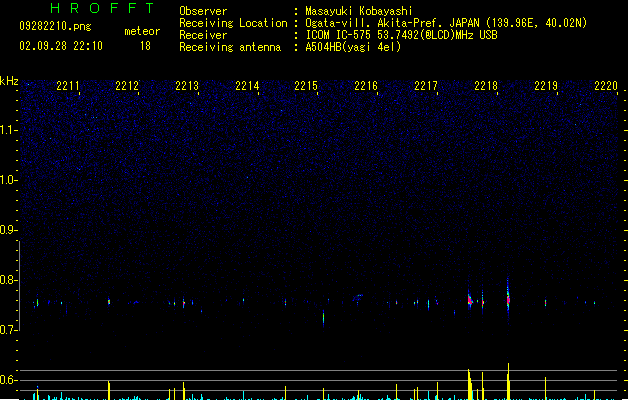Click the meteor label

point(142,31)
